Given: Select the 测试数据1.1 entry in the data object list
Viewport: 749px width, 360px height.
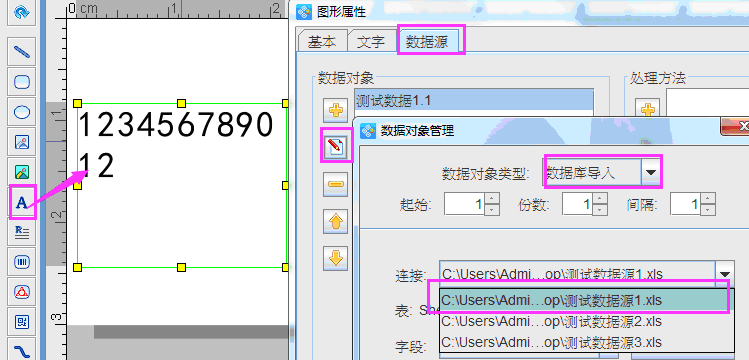Looking at the screenshot, I should click(474, 101).
